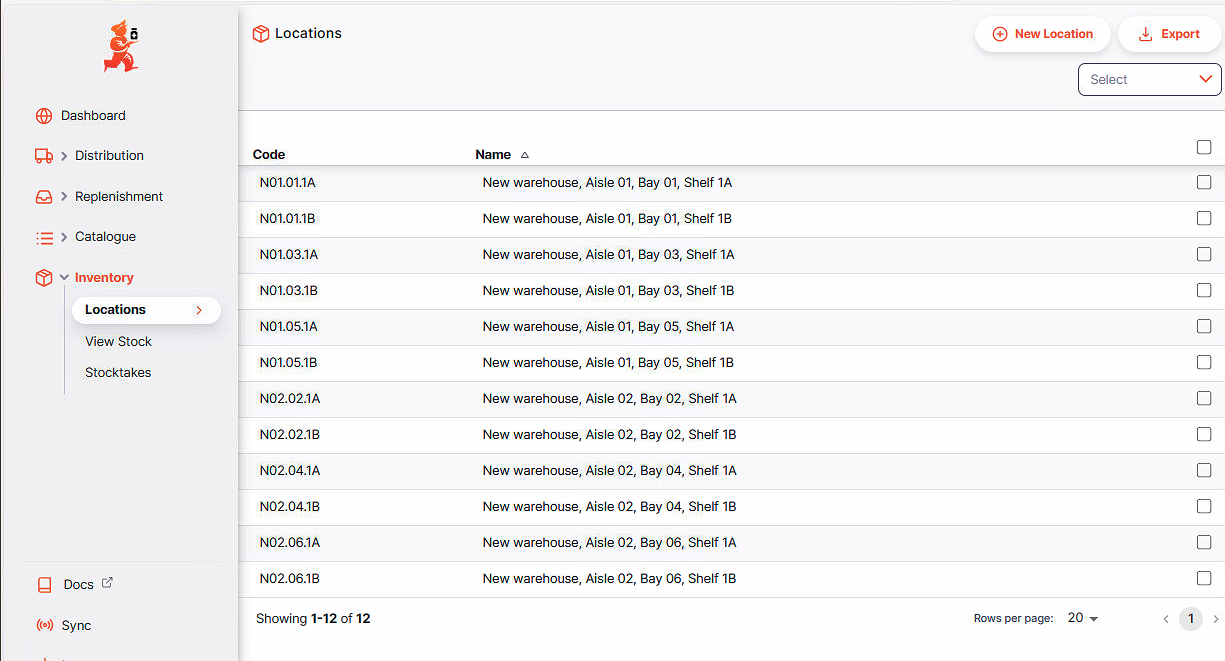Click the Distribution truck icon
The image size is (1225, 661).
click(43, 156)
